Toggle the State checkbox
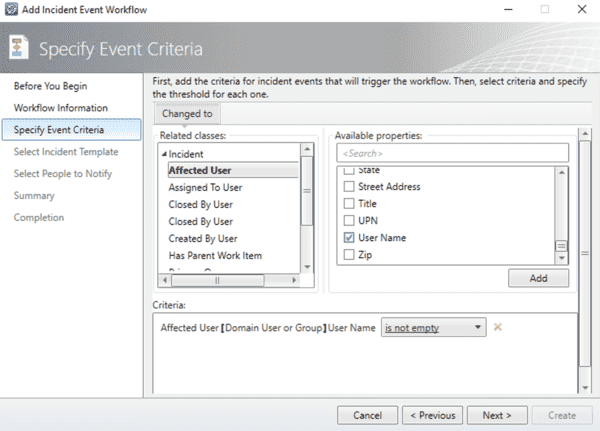 pos(349,171)
